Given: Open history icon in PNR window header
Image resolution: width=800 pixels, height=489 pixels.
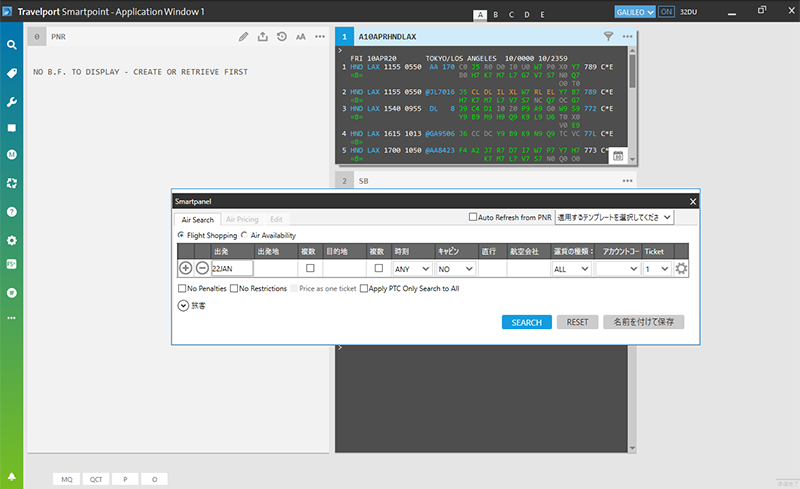Looking at the screenshot, I should (x=282, y=37).
